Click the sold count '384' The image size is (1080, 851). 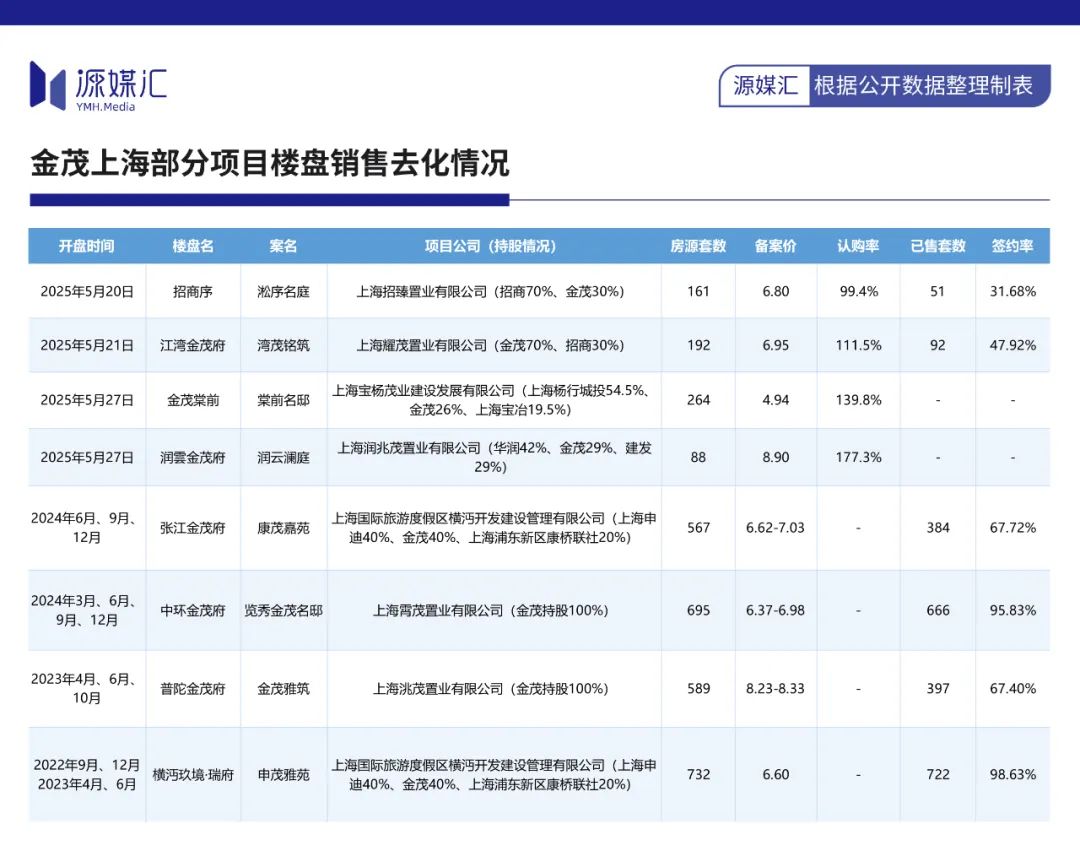pyautogui.click(x=937, y=527)
